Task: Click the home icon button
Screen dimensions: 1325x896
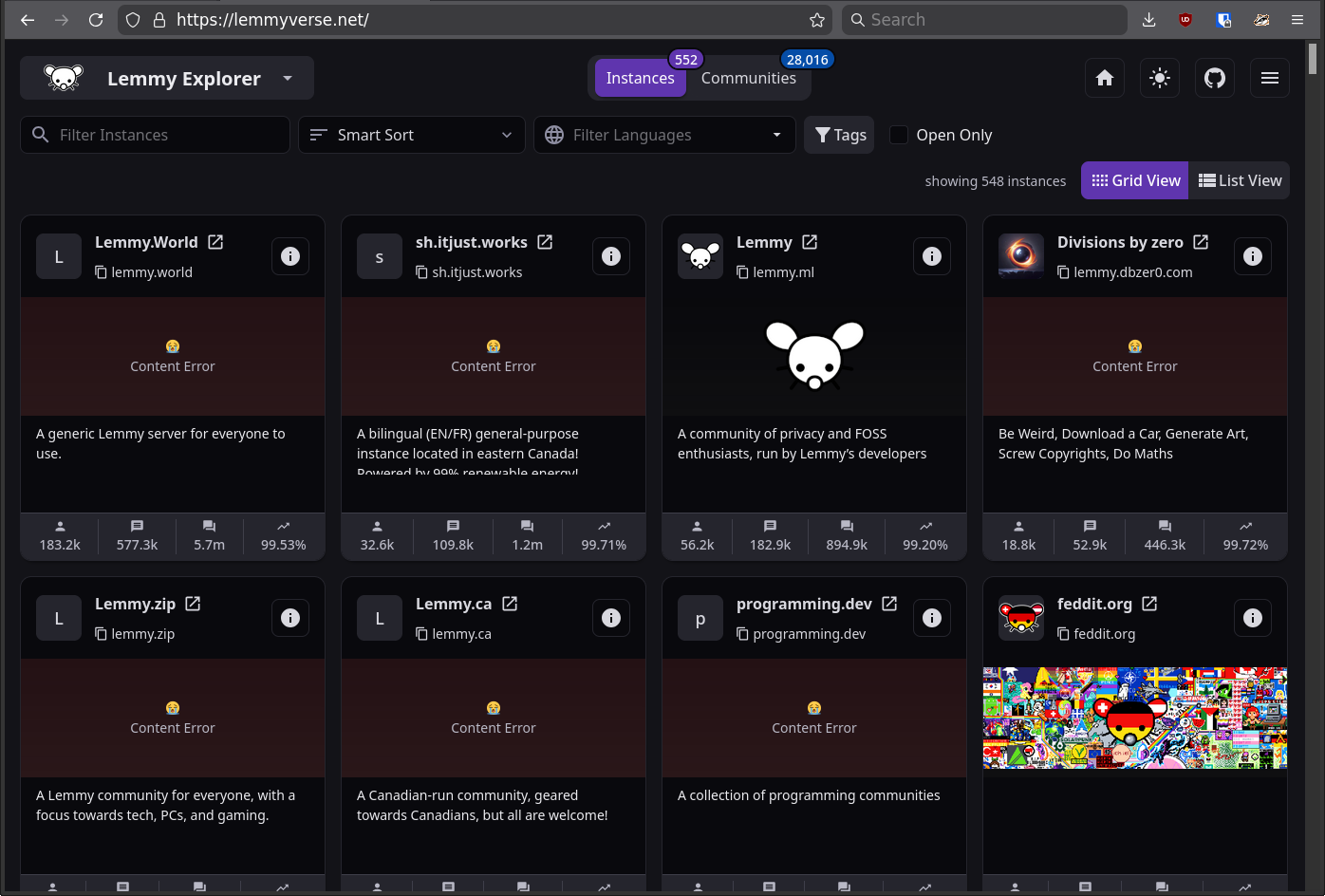Action: coord(1105,78)
